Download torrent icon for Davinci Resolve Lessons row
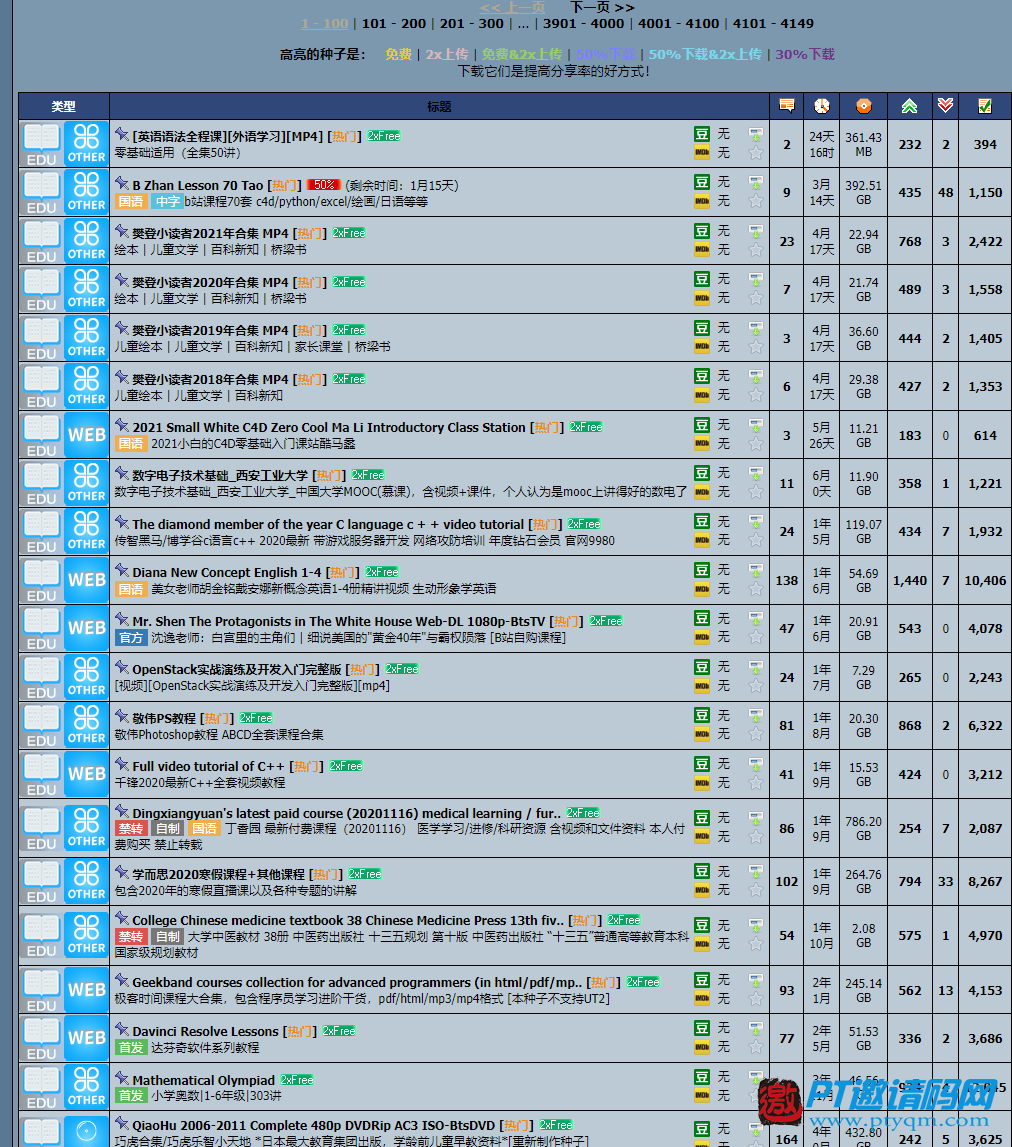The image size is (1012, 1147). (755, 1028)
